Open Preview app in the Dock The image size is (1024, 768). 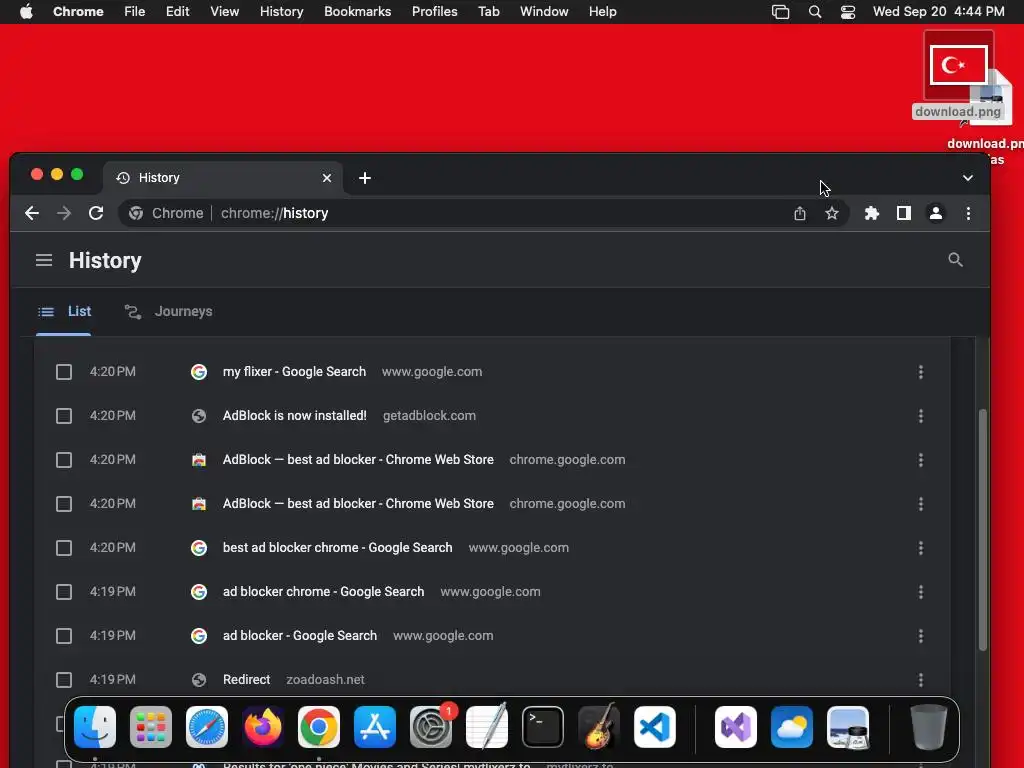pyautogui.click(x=848, y=727)
